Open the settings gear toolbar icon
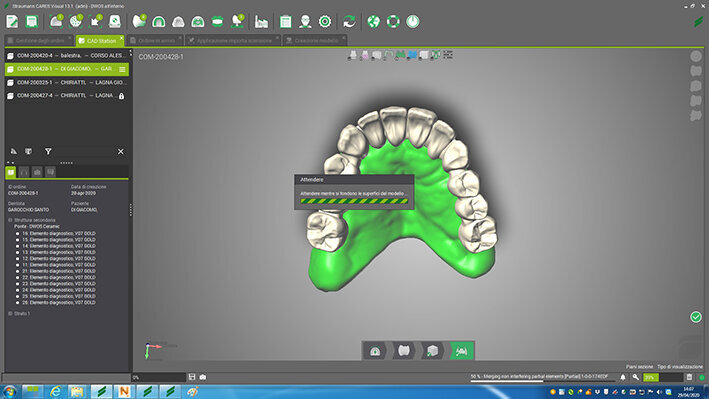This screenshot has height=399, width=709. 325,21
